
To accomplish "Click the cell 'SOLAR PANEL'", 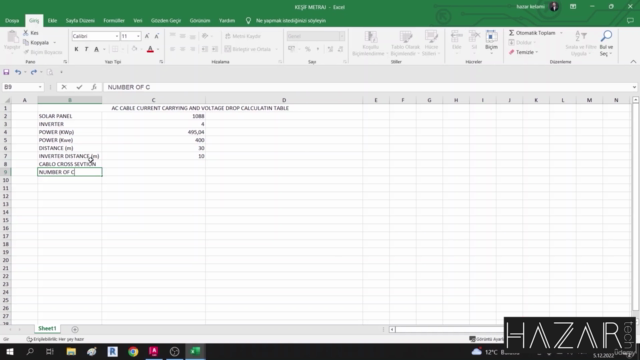I will 69,116.
